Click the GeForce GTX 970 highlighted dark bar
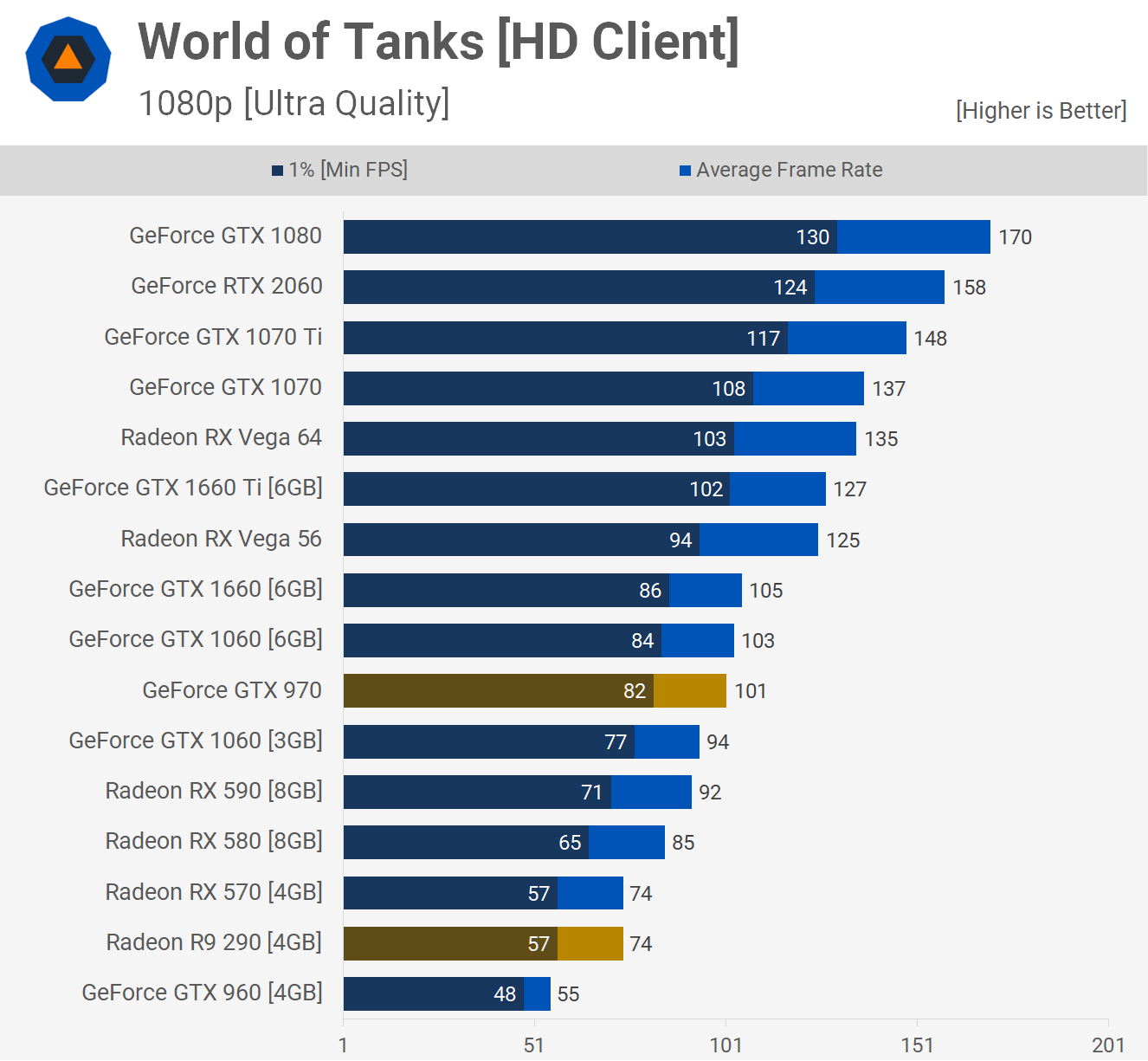The height and width of the screenshot is (1061, 1148). [x=498, y=691]
